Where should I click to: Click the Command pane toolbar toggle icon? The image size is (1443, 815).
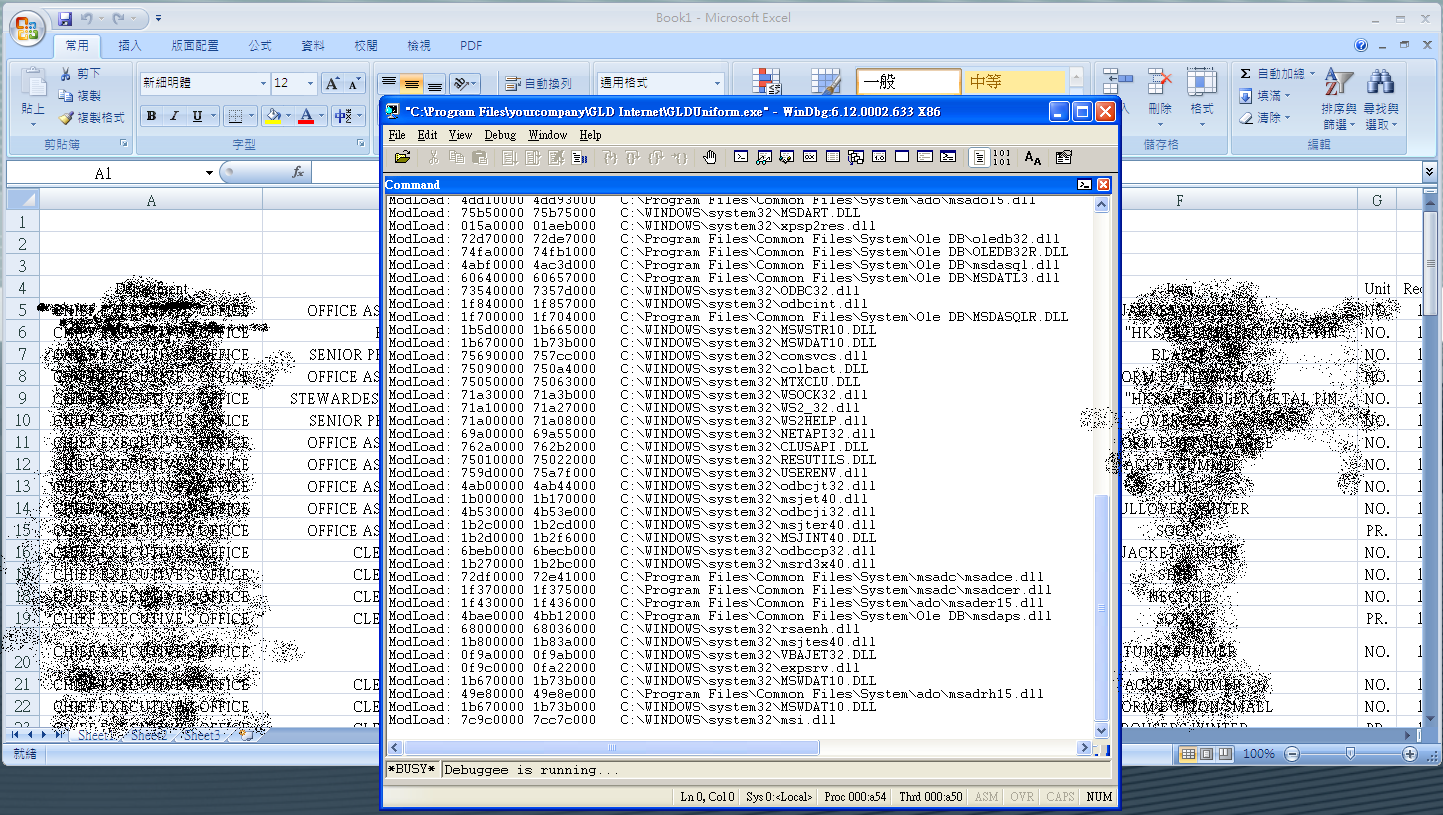click(1085, 185)
